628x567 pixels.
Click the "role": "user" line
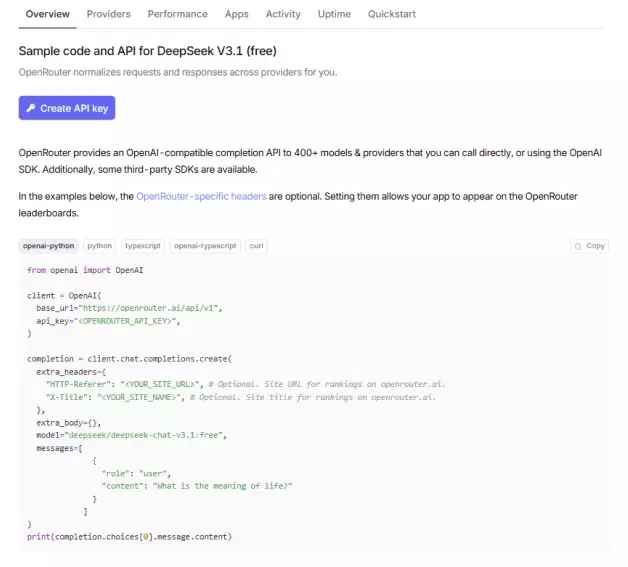[136, 473]
